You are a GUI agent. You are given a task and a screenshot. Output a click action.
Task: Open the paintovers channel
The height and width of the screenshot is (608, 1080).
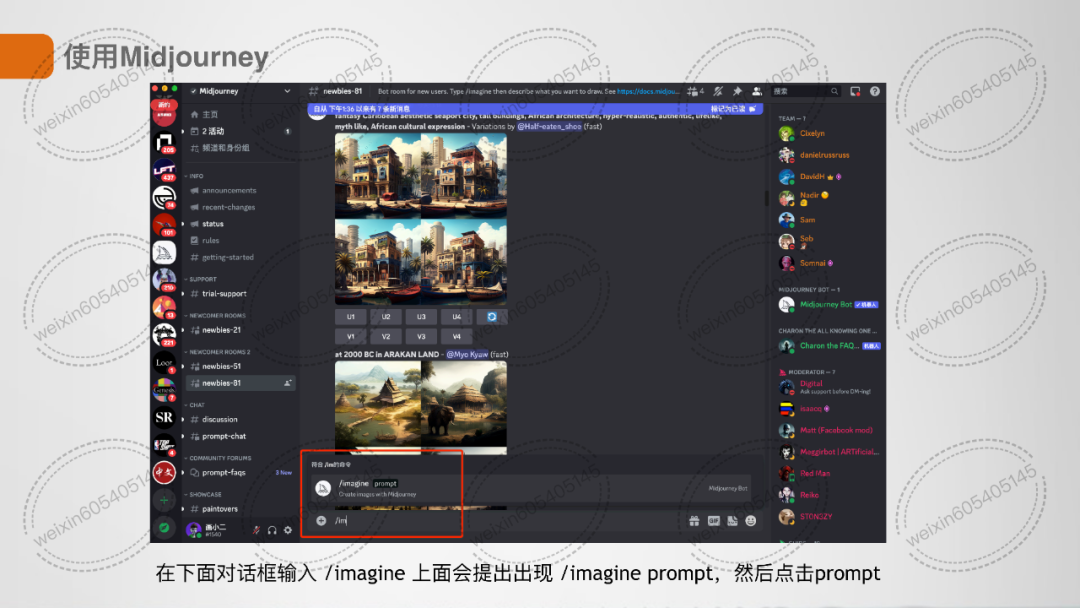tap(220, 509)
